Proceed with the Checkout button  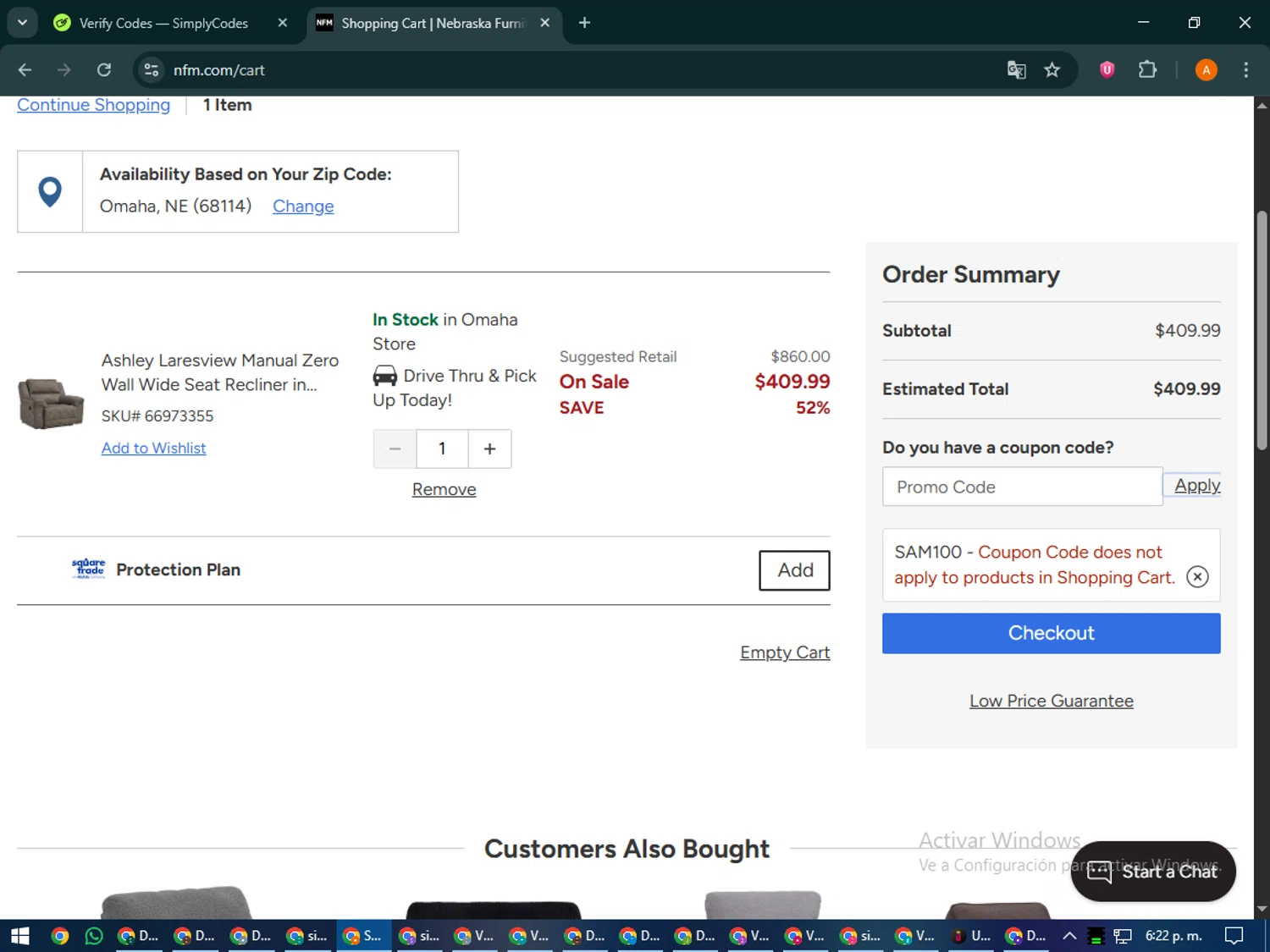pyautogui.click(x=1051, y=633)
